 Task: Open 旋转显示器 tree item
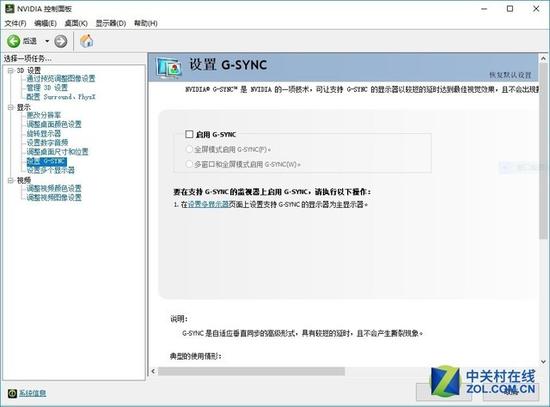(44, 133)
